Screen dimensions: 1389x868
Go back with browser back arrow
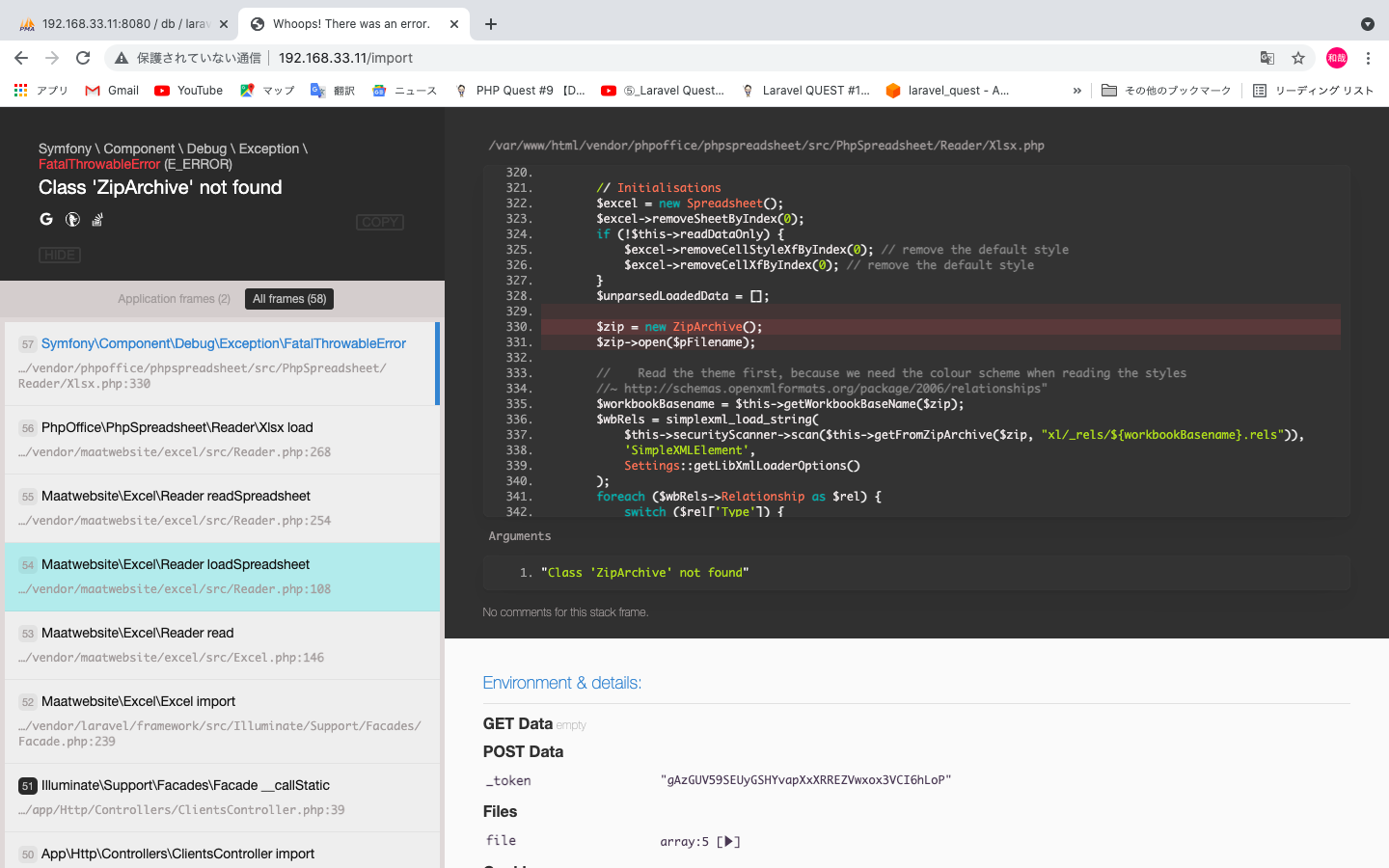[x=21, y=58]
